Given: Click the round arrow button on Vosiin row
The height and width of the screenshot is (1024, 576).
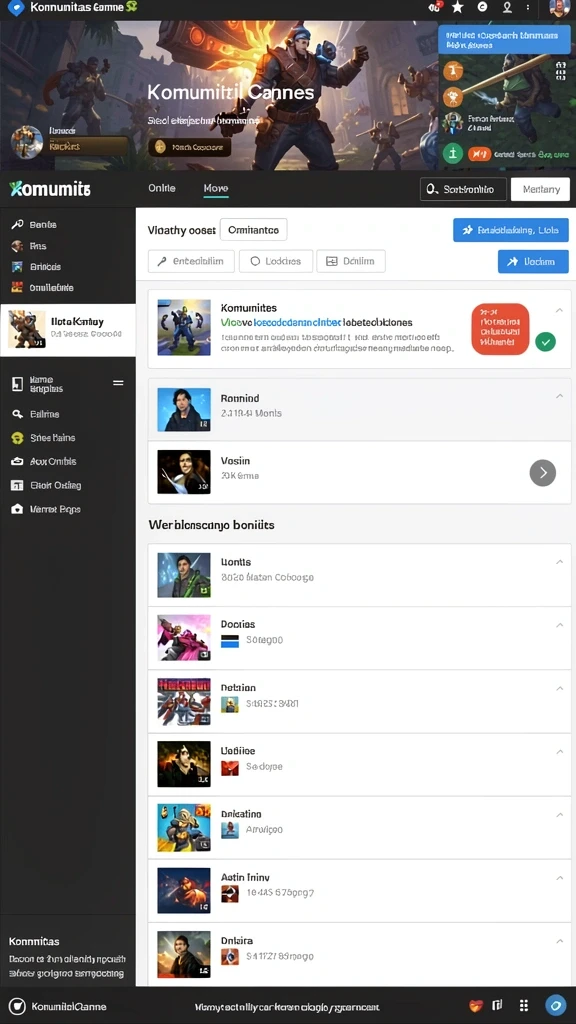Looking at the screenshot, I should pyautogui.click(x=543, y=473).
